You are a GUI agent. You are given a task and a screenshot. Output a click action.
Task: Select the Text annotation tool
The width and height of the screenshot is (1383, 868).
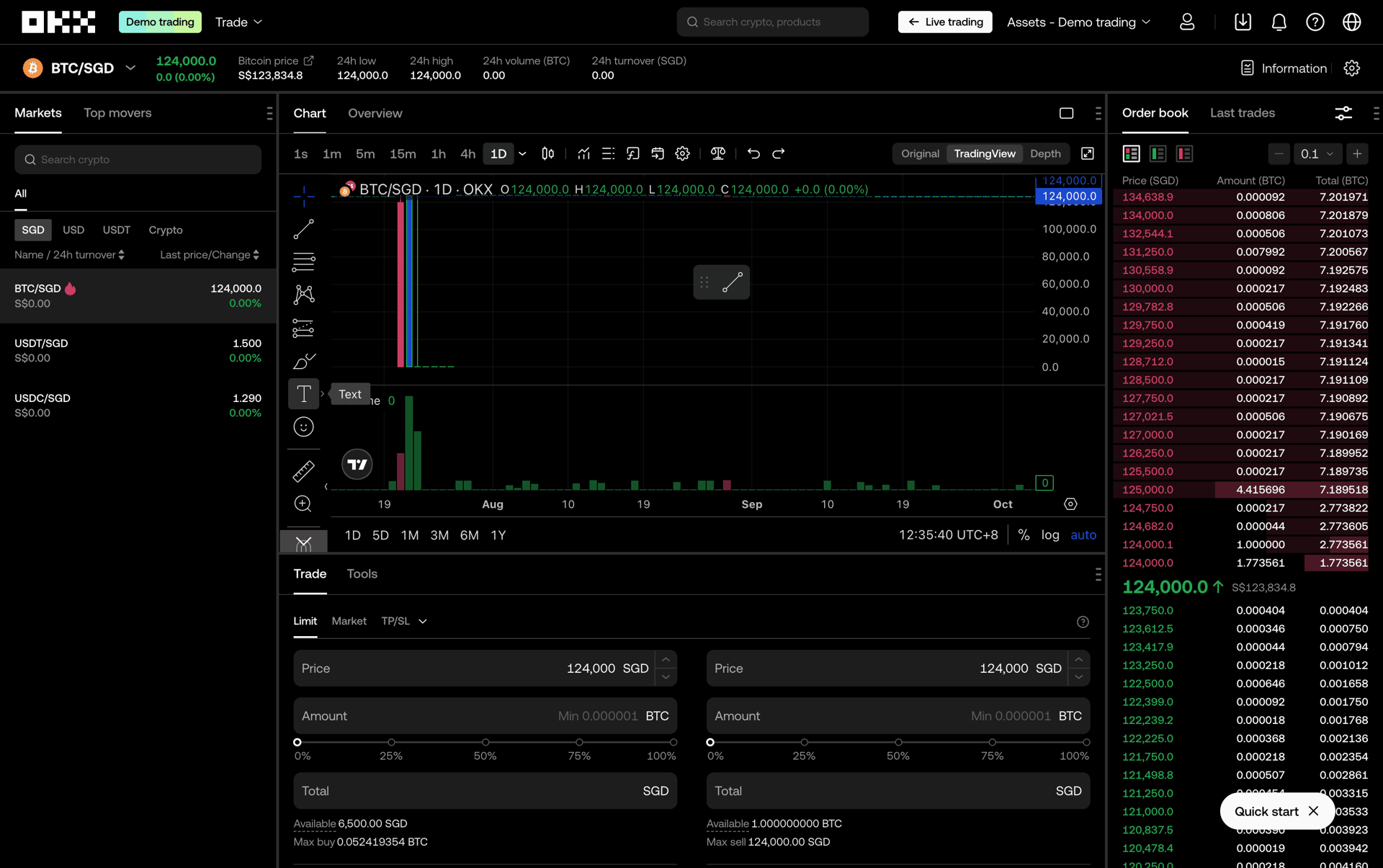[x=303, y=394]
